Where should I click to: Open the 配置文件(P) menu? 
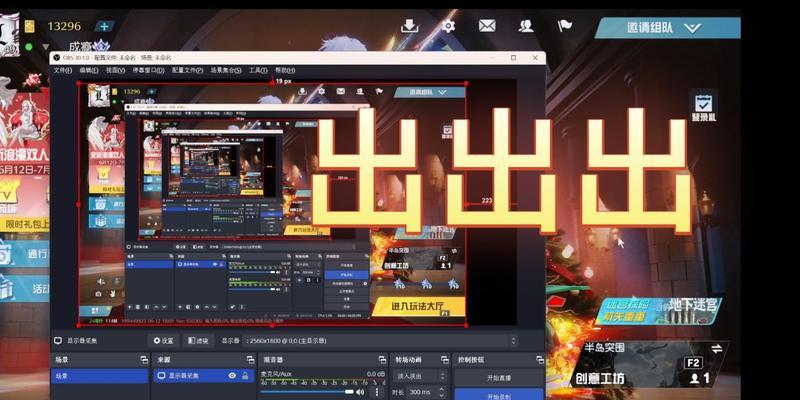(x=187, y=70)
